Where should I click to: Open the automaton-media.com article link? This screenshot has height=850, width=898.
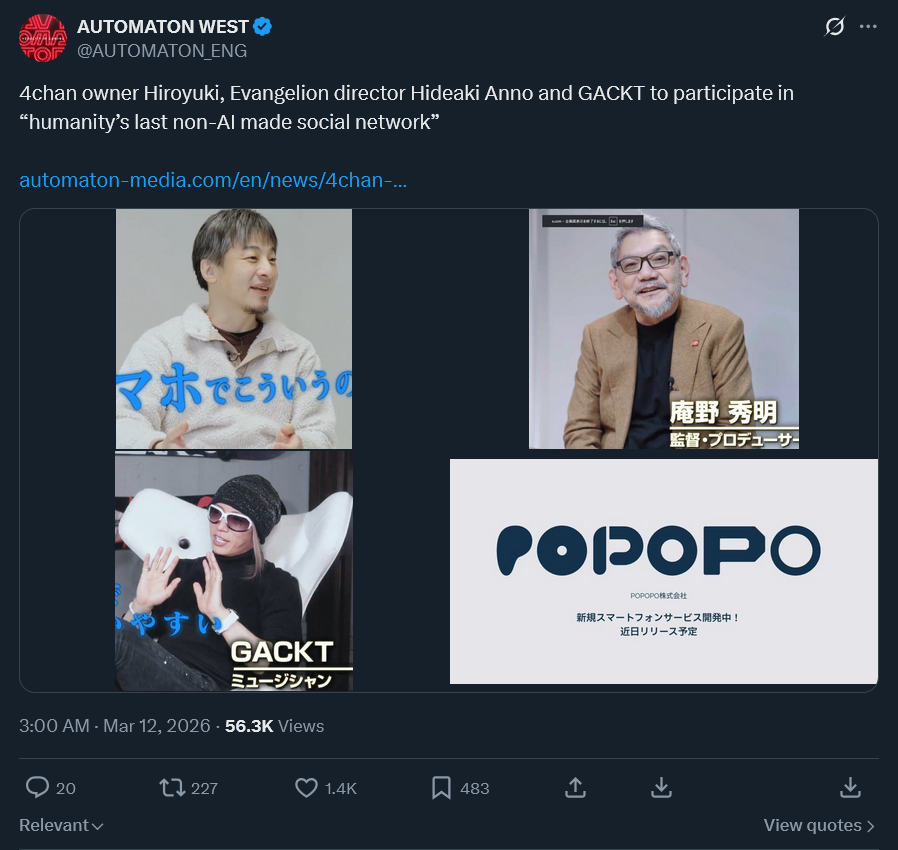point(213,180)
